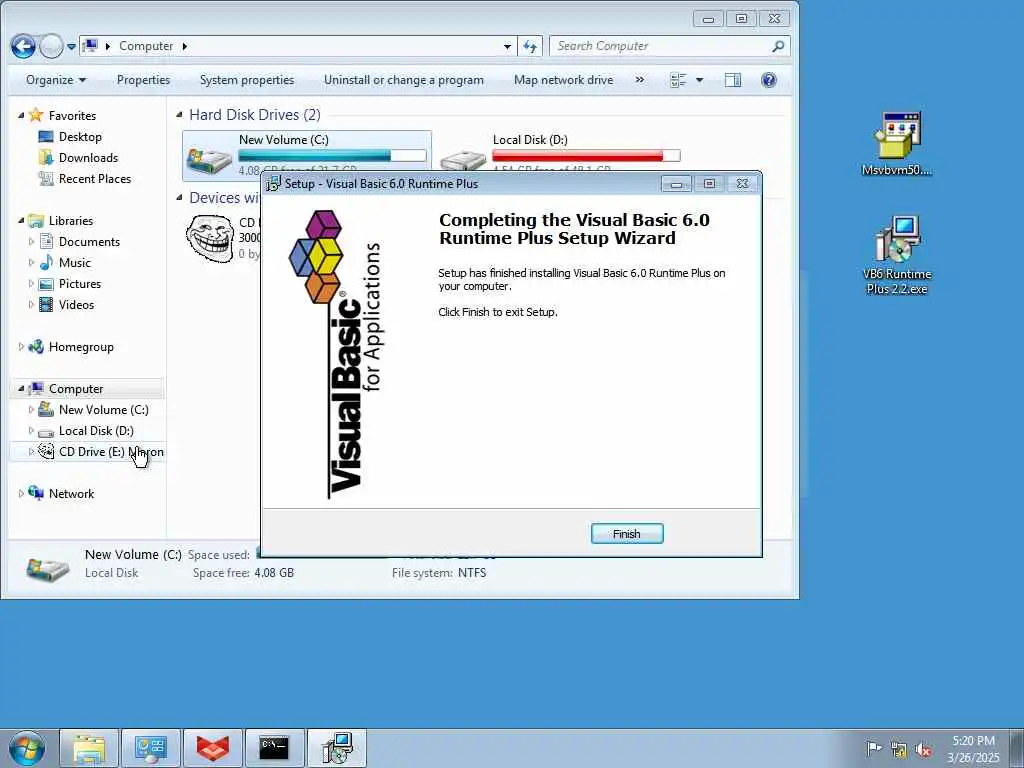This screenshot has height=768, width=1024.
Task: Click Action Center flag in tray
Action: [874, 748]
